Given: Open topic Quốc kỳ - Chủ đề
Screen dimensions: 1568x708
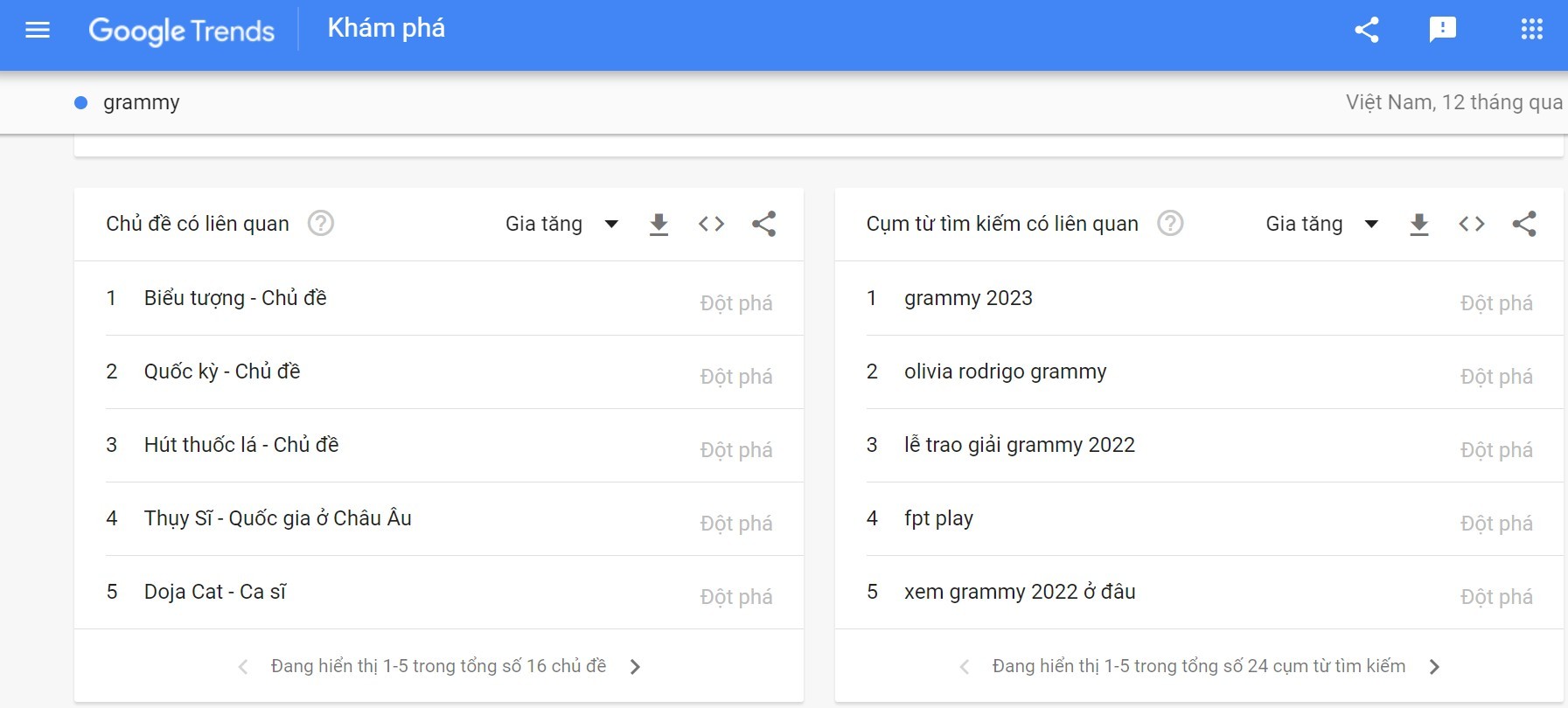Looking at the screenshot, I should pyautogui.click(x=222, y=371).
